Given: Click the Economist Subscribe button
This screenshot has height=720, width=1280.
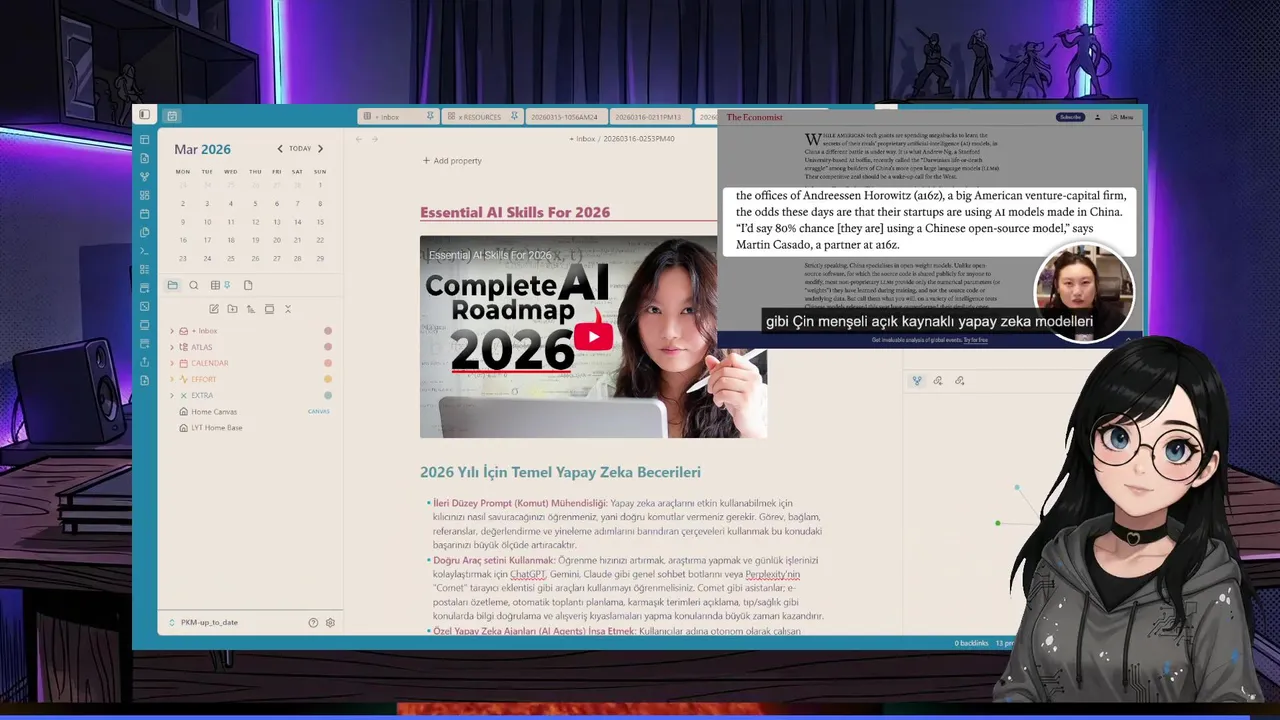Looking at the screenshot, I should coord(1070,117).
